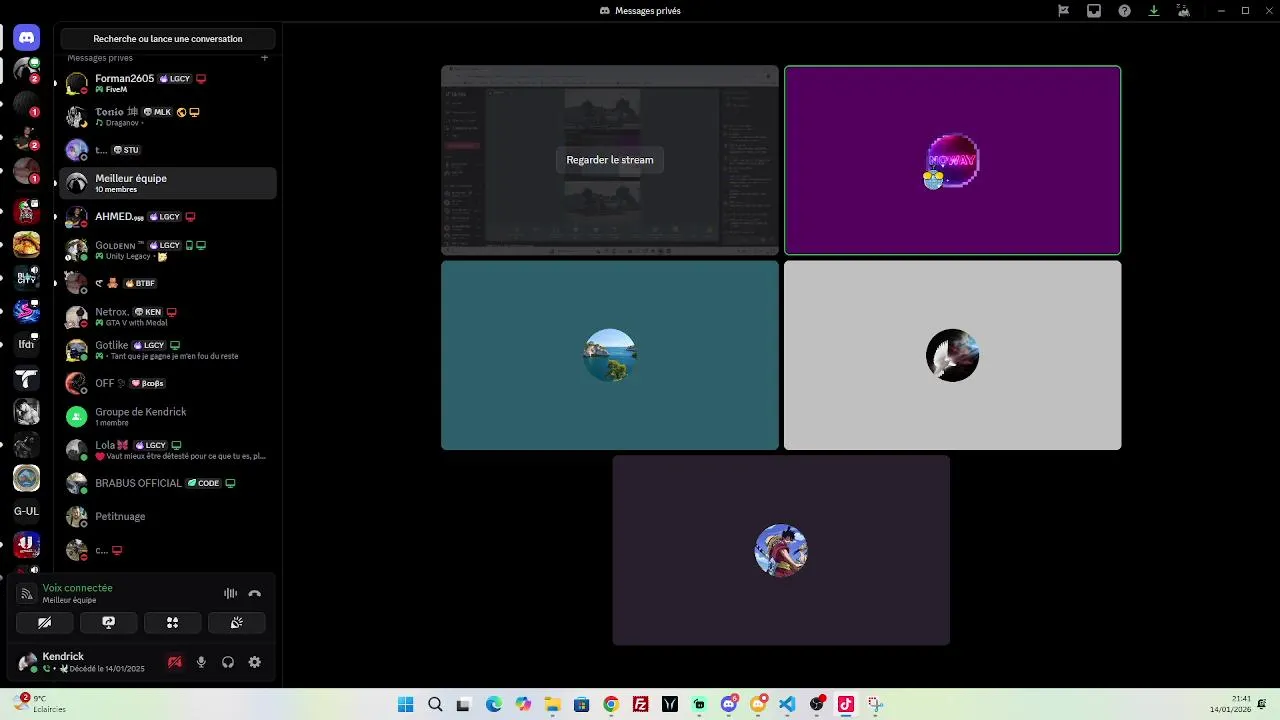The width and height of the screenshot is (1280, 720).
Task: Open conversation with Gotlike
Action: pyautogui.click(x=168, y=350)
